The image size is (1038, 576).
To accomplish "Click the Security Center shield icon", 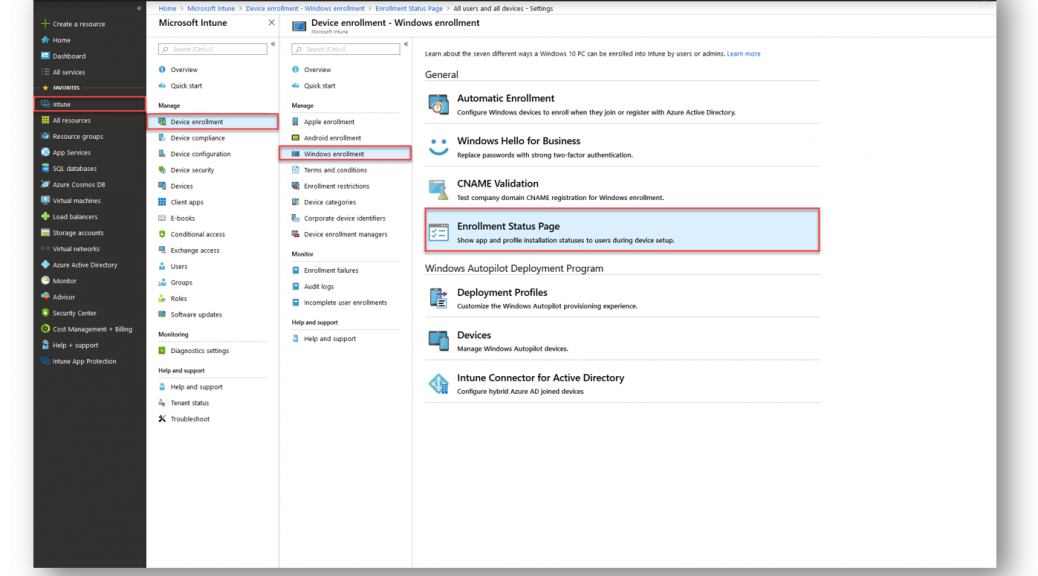I will [45, 312].
